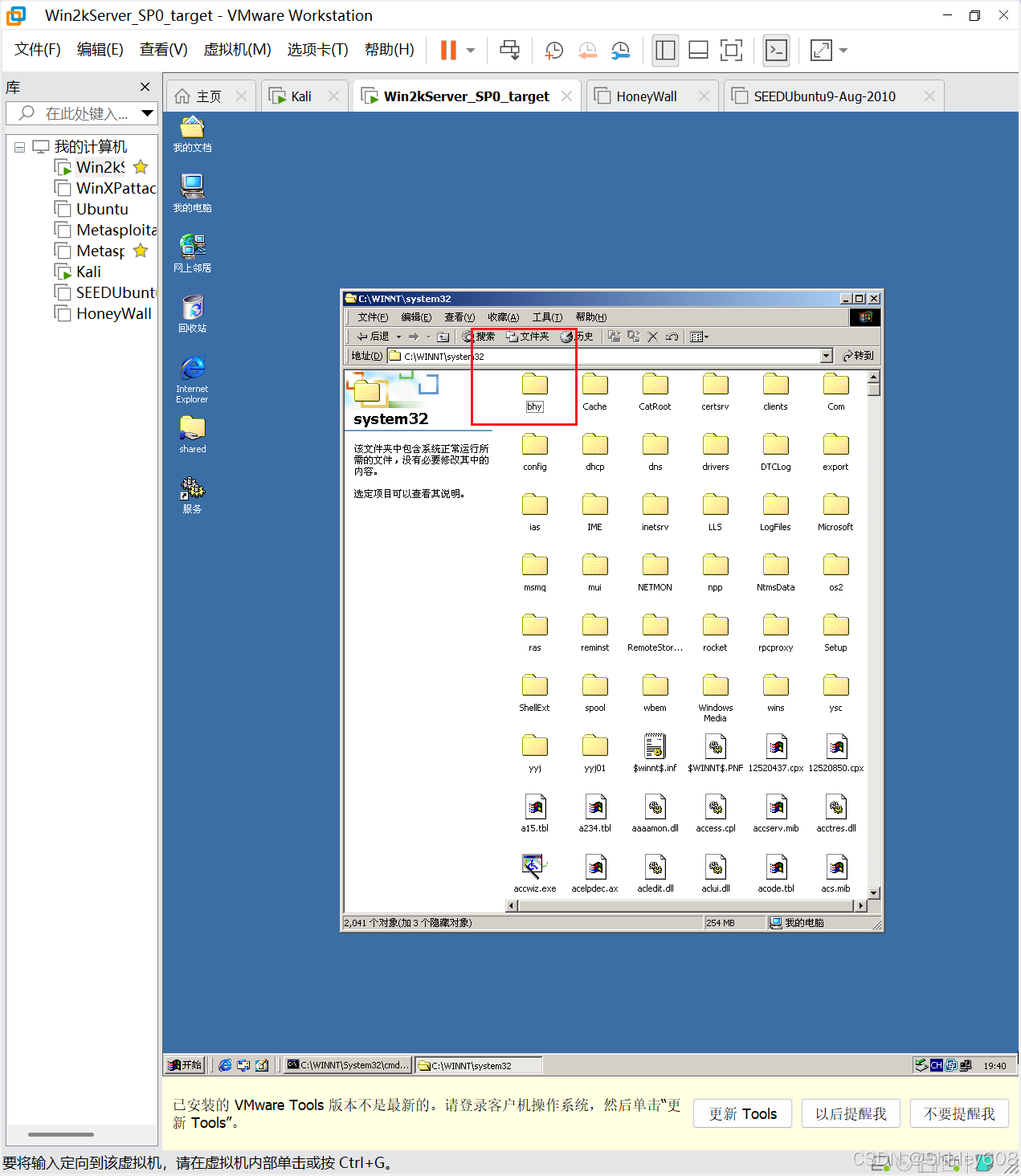Select the shared folder desktop icon
Image resolution: width=1021 pixels, height=1176 pixels.
192,435
